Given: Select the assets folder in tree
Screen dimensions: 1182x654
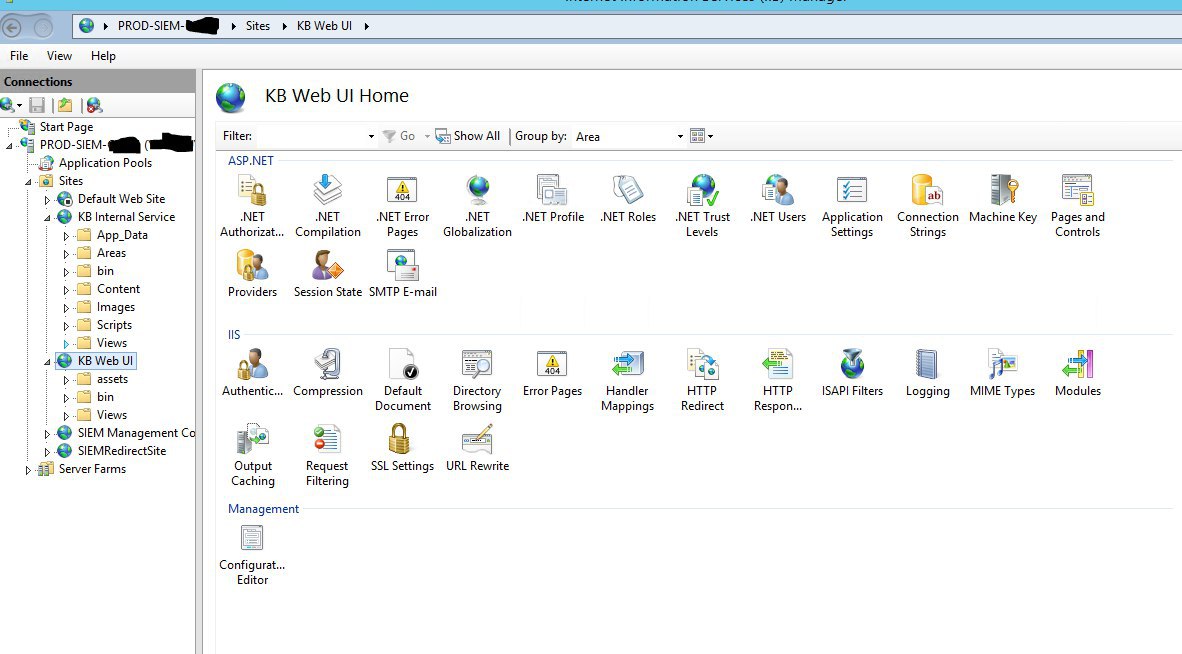Looking at the screenshot, I should 112,379.
